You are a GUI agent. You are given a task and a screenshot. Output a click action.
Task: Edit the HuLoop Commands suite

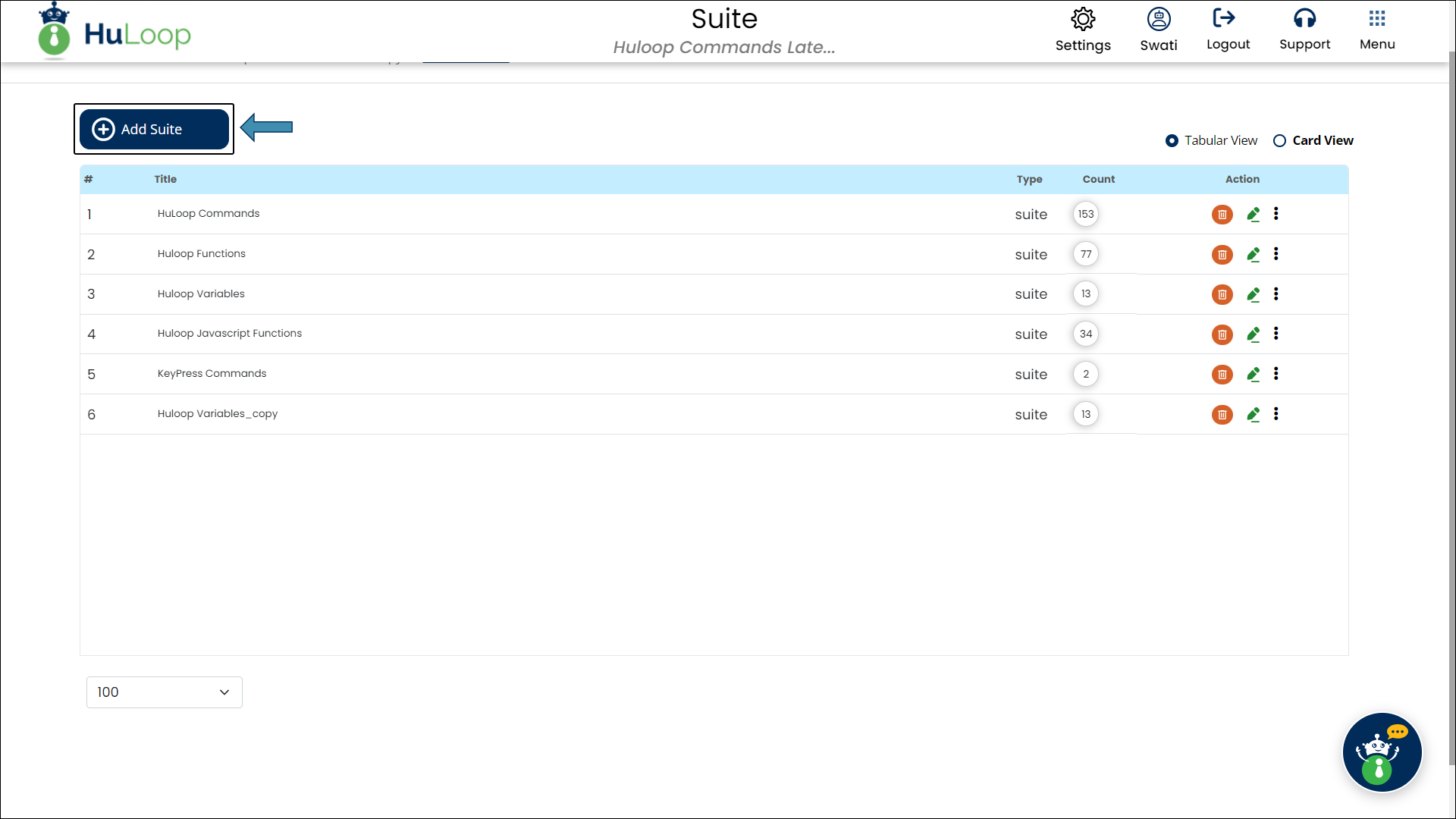[x=1254, y=215]
